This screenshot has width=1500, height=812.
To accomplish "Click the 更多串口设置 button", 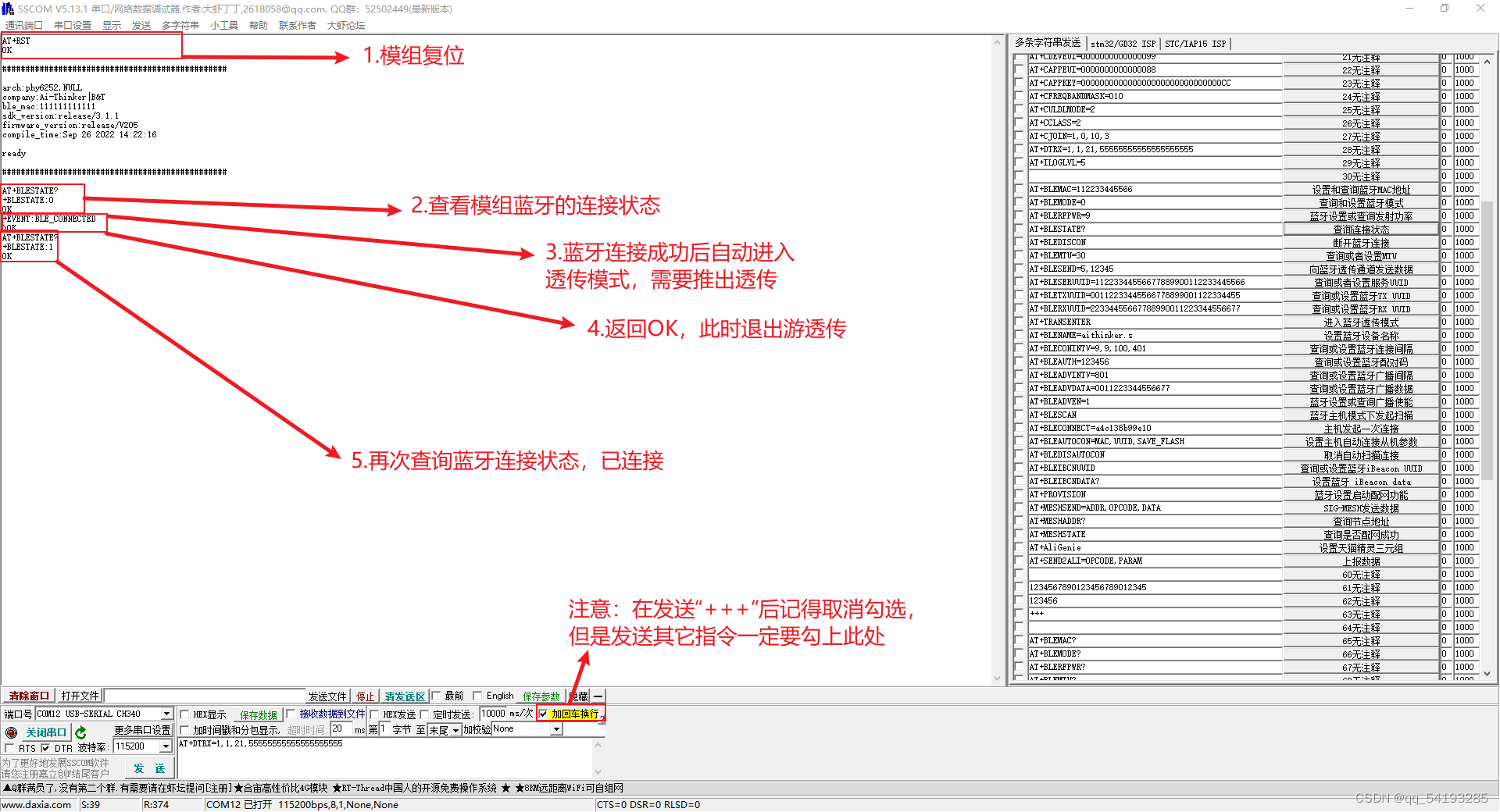I will [x=143, y=730].
